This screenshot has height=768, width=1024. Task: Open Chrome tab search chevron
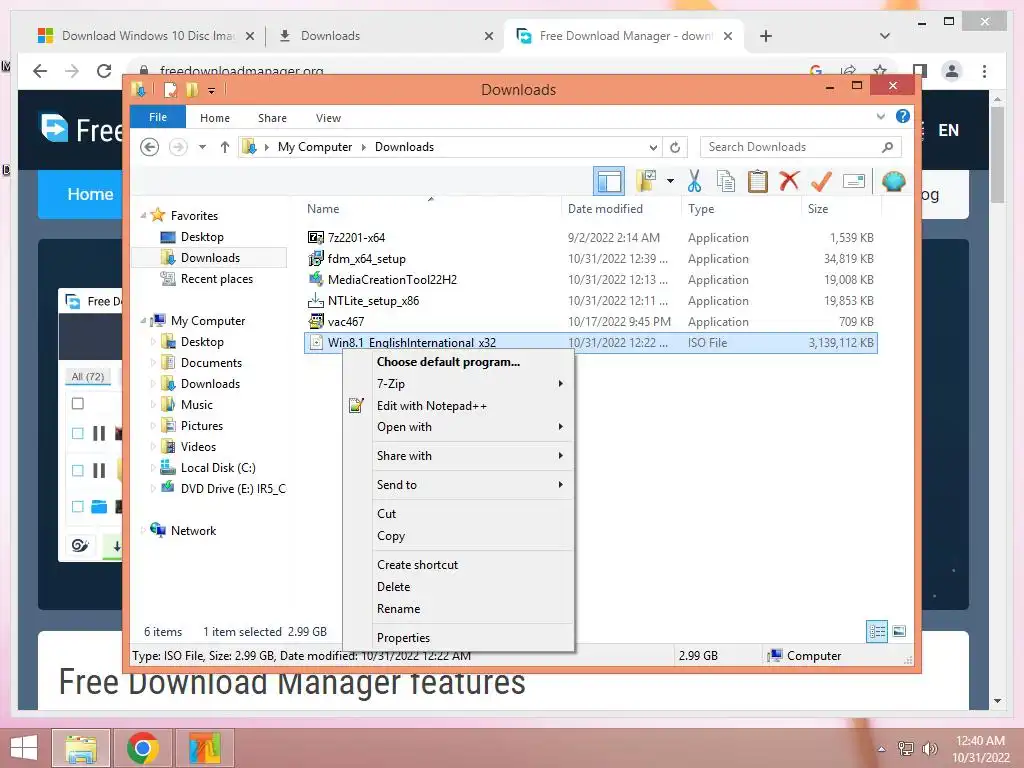884,36
